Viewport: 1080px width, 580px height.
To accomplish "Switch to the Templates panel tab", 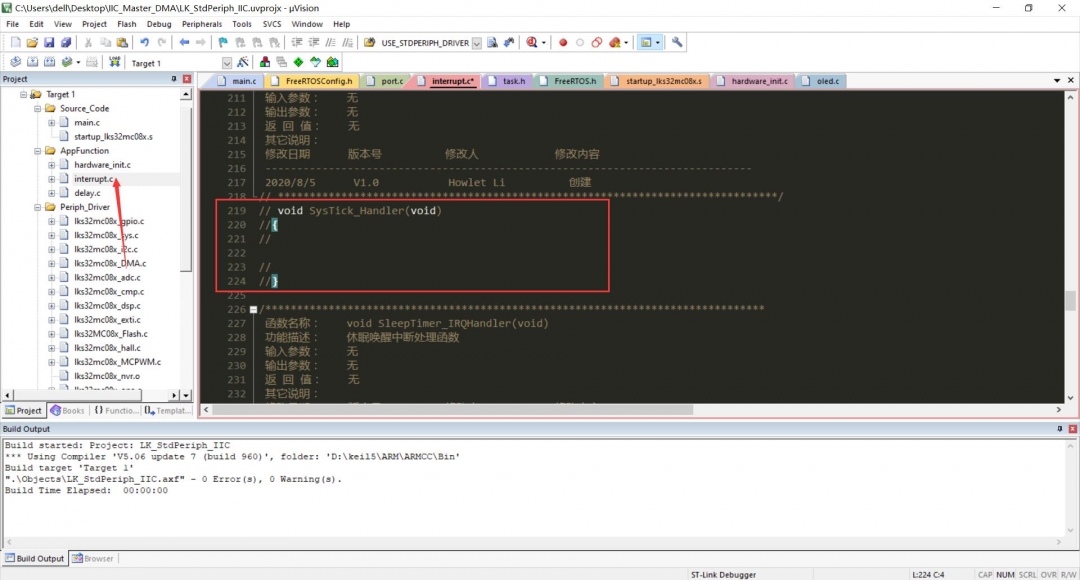I will tap(167, 411).
